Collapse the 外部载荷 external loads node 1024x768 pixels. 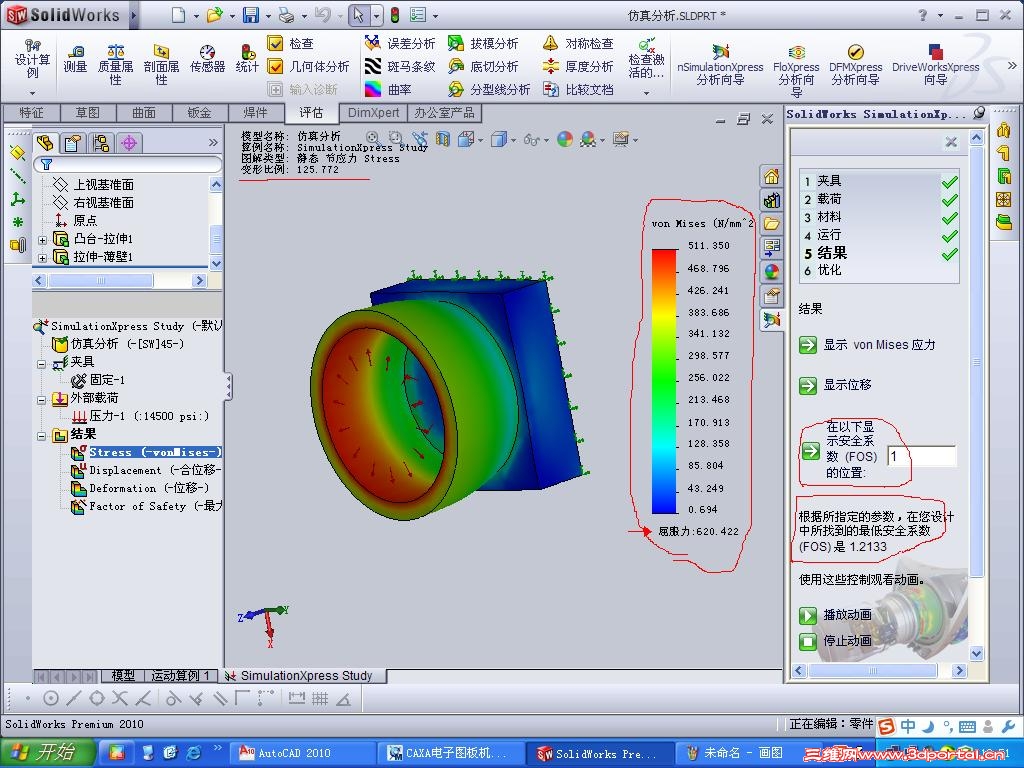click(x=42, y=400)
